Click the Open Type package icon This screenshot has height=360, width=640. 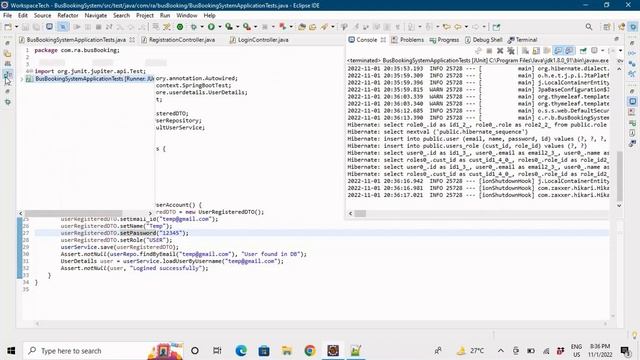tap(302, 27)
